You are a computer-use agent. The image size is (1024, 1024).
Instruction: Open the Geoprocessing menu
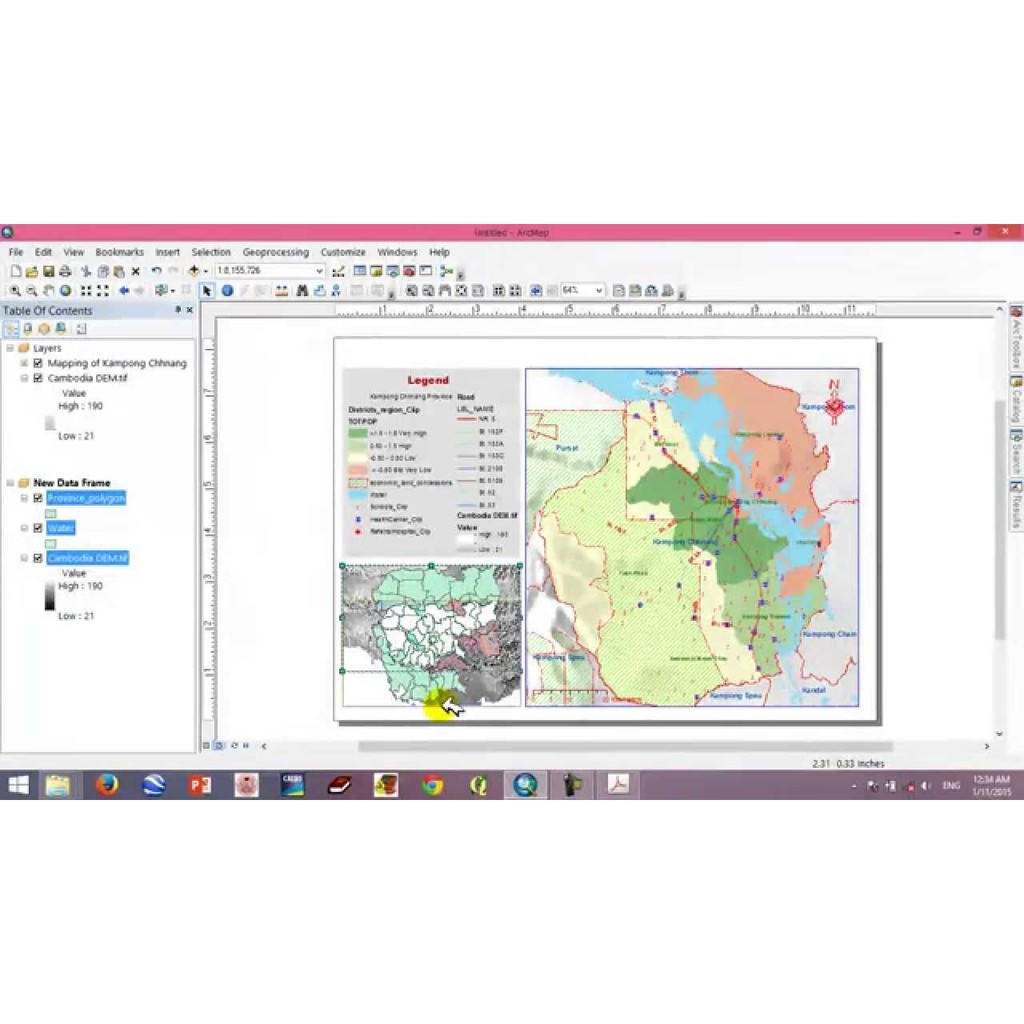pos(275,252)
